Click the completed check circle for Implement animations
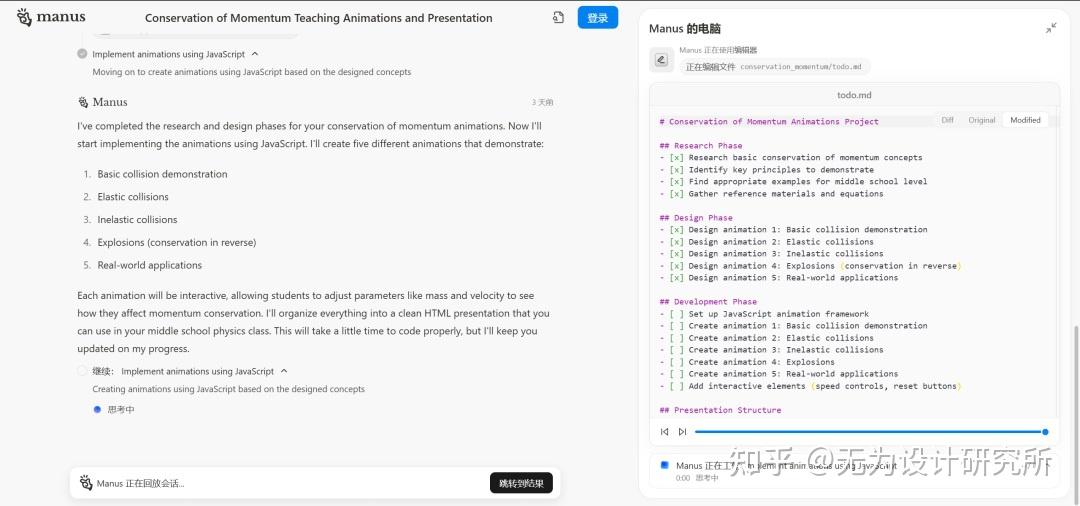Screen dimensions: 1080x506 82,54
